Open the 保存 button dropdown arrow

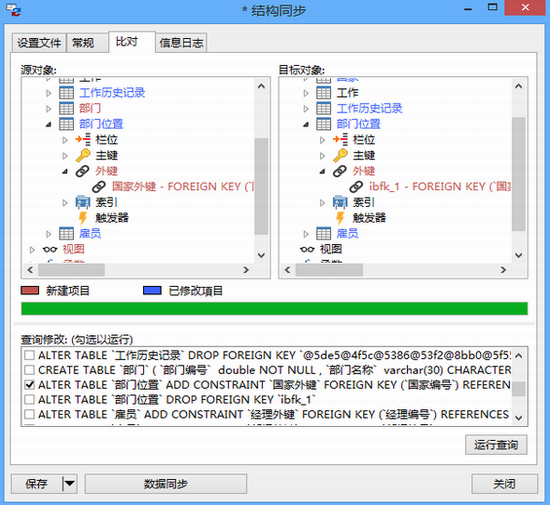point(69,484)
